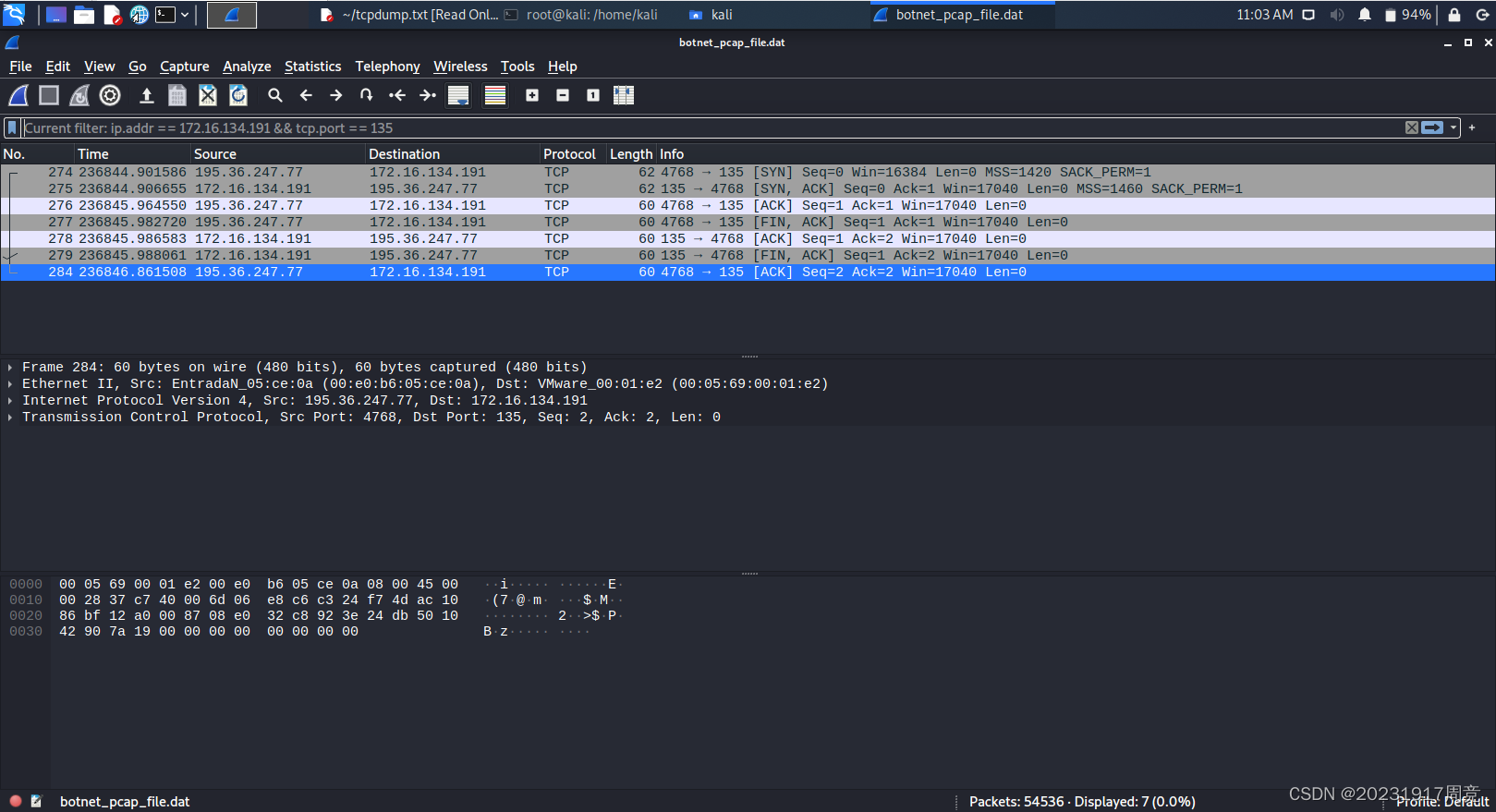The height and width of the screenshot is (812, 1496).
Task: Sort by the No. column header
Action: point(37,154)
